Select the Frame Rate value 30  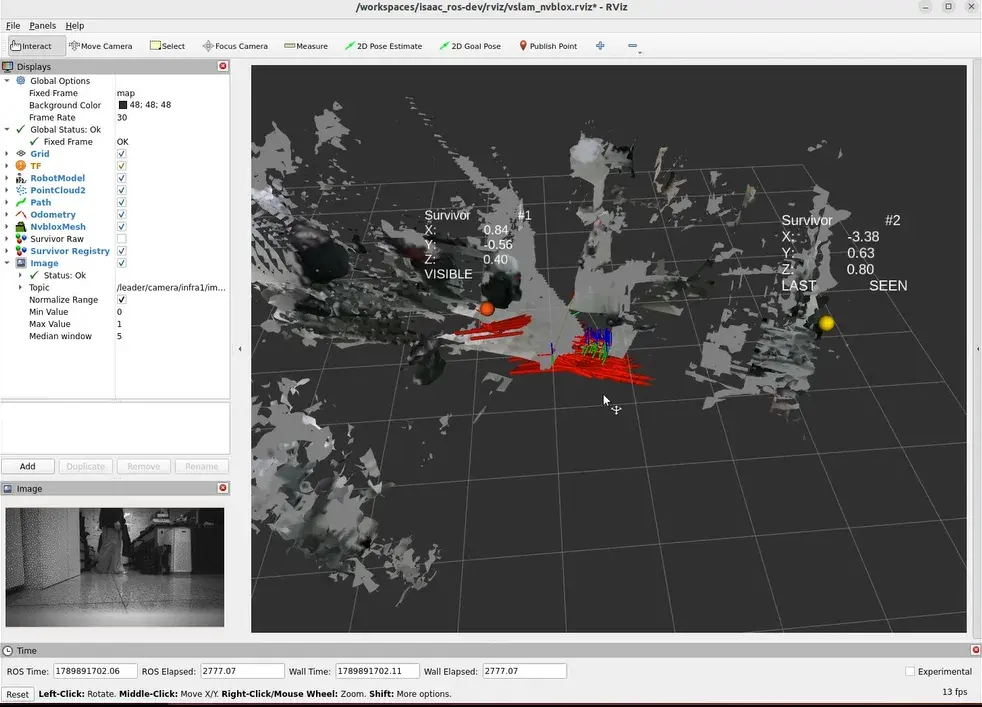coord(122,118)
